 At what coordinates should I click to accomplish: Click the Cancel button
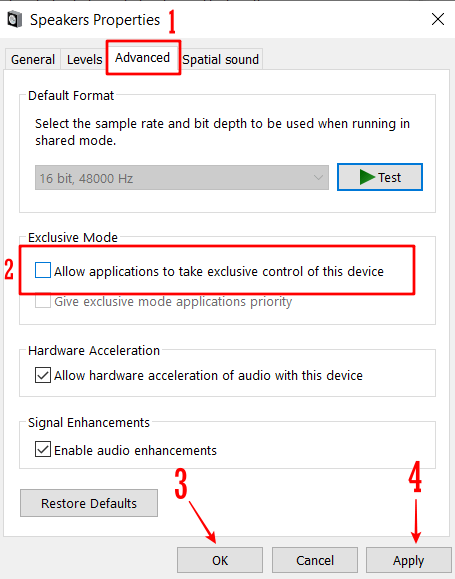click(x=315, y=560)
